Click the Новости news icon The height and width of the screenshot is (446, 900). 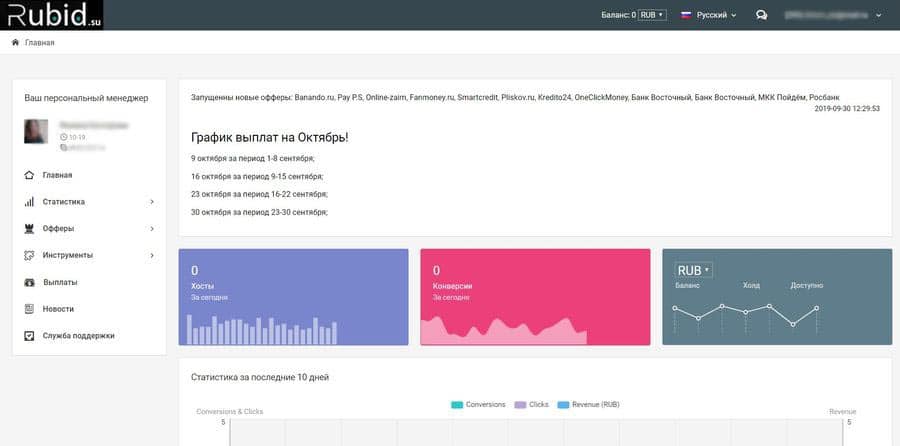click(x=29, y=310)
